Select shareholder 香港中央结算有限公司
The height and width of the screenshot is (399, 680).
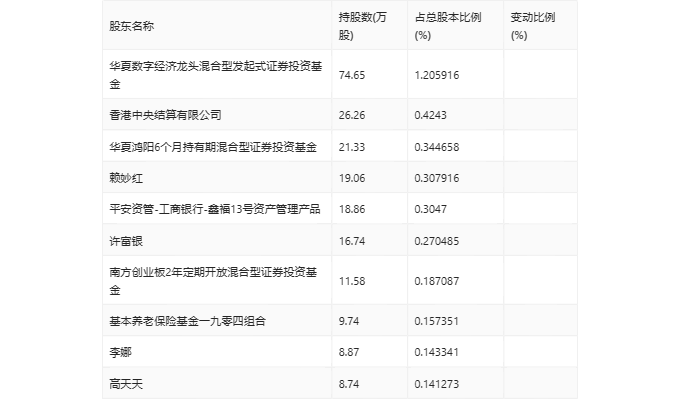pos(165,115)
